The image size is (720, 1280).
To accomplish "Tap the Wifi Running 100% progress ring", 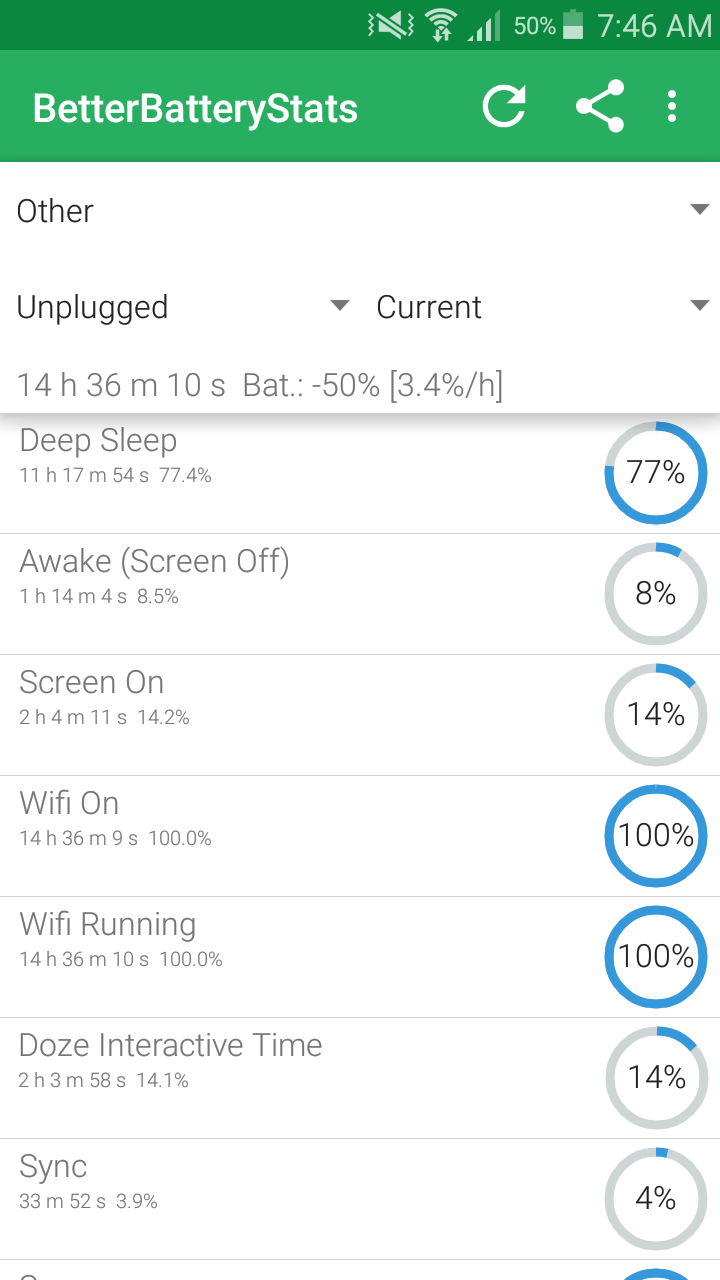I will pyautogui.click(x=656, y=957).
